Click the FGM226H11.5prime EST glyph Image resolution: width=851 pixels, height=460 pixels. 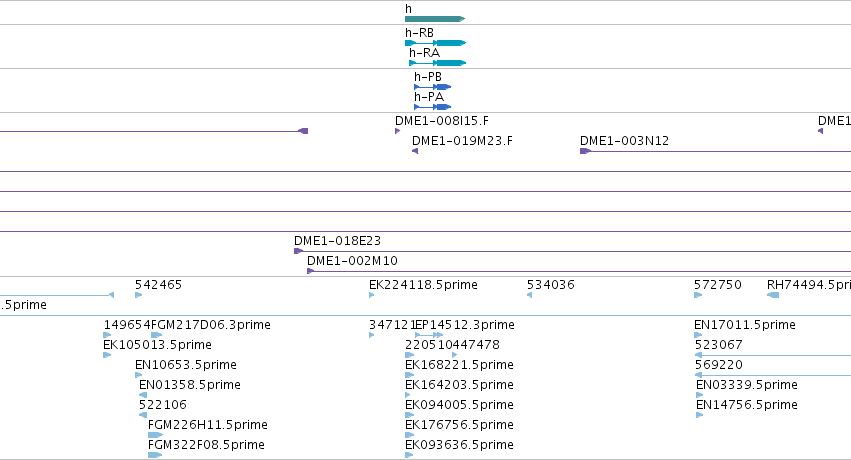(x=155, y=435)
